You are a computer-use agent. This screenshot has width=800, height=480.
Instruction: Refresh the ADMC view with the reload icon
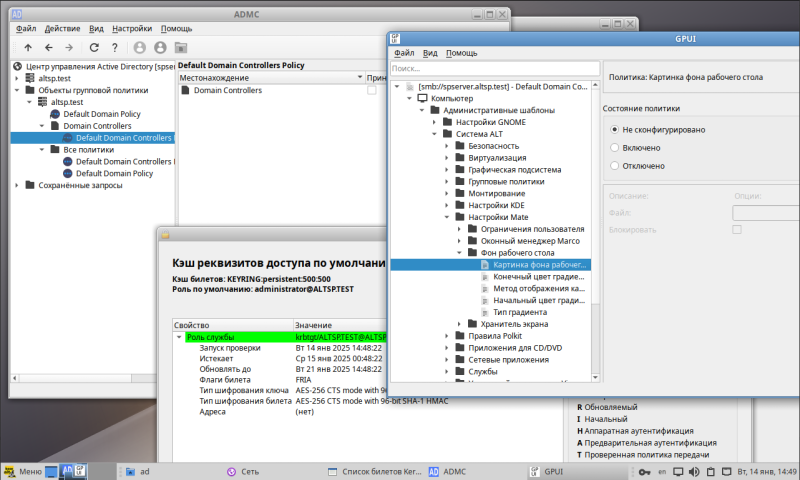(x=94, y=47)
